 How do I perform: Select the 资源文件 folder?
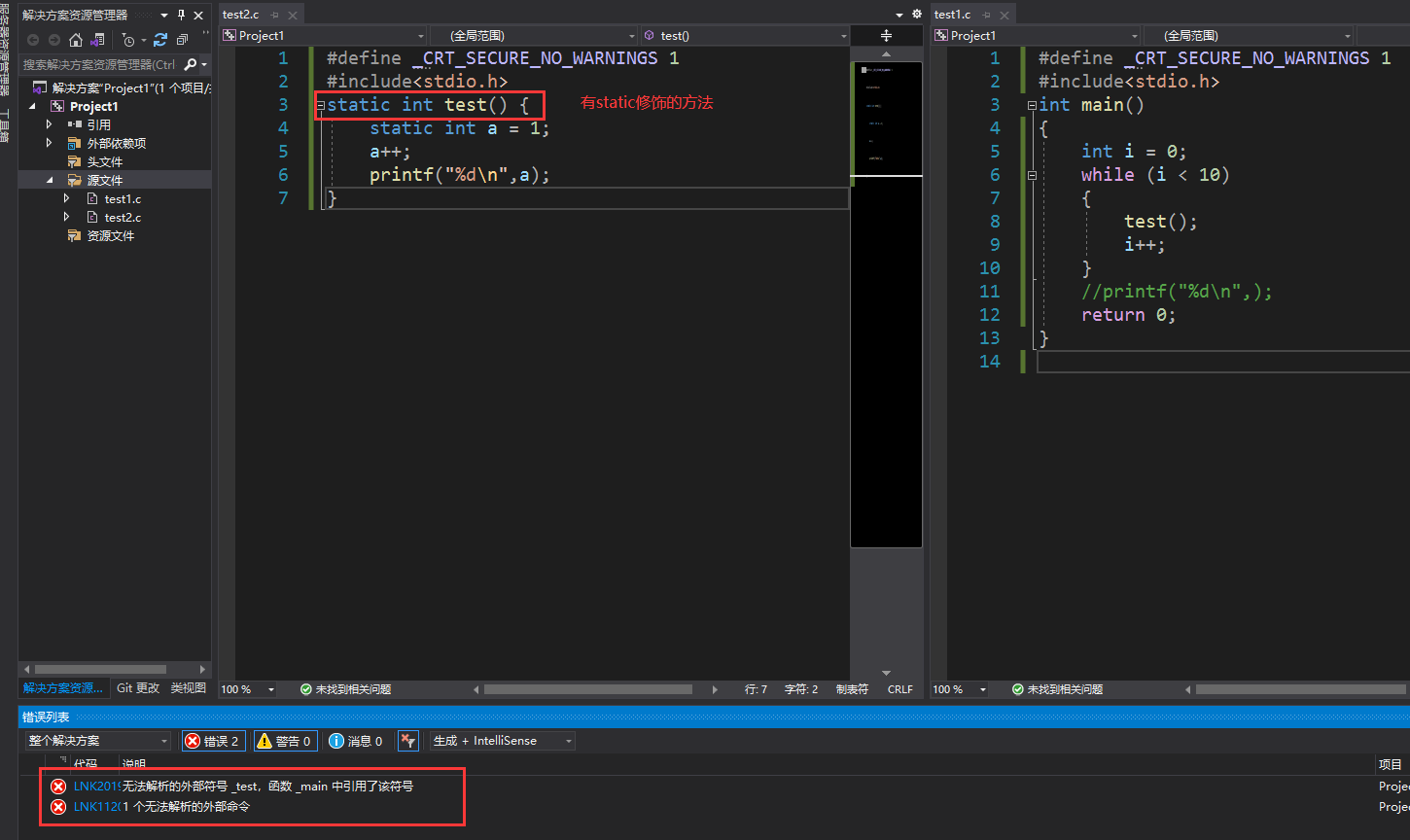(110, 235)
